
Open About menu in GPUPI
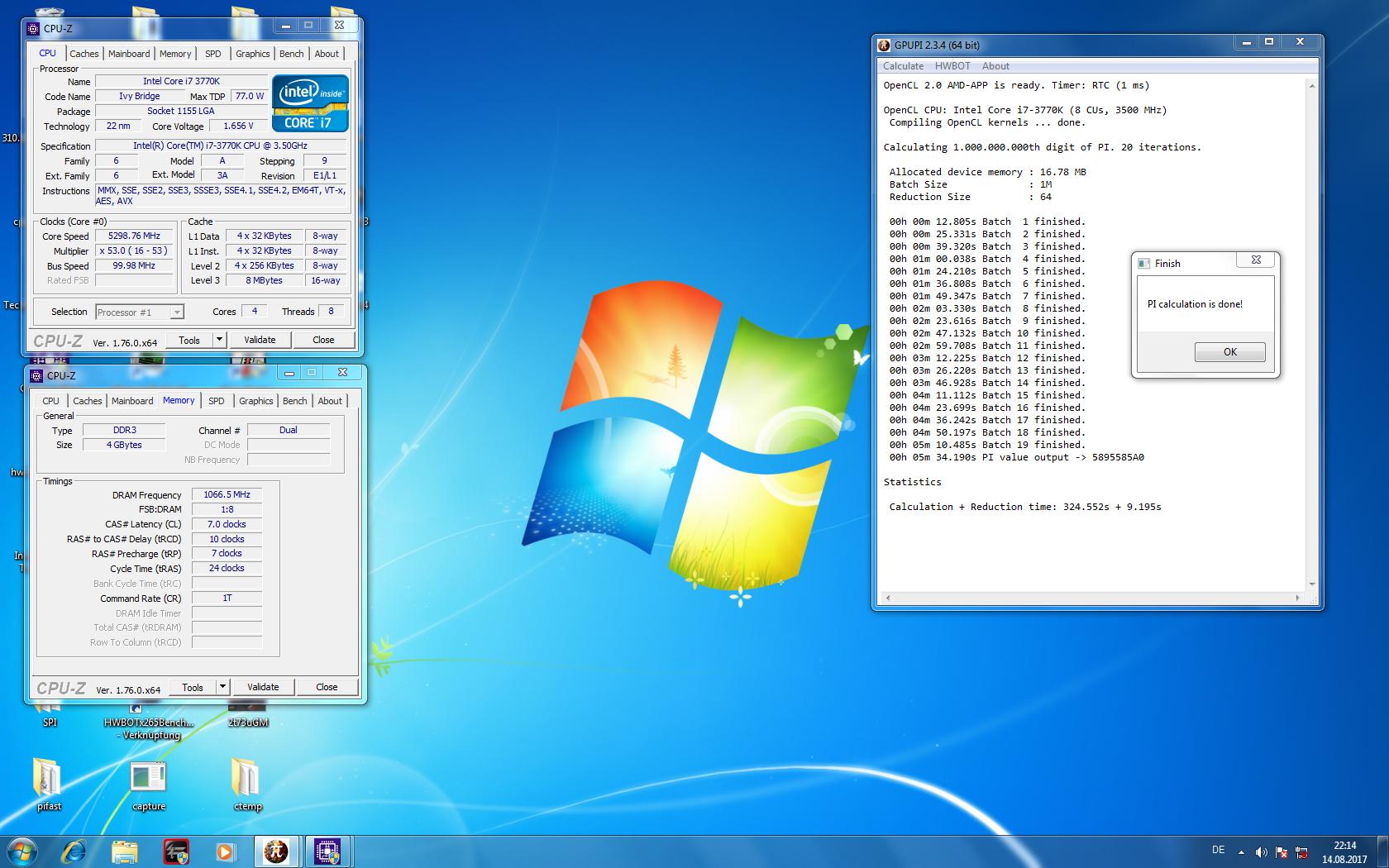tap(995, 66)
